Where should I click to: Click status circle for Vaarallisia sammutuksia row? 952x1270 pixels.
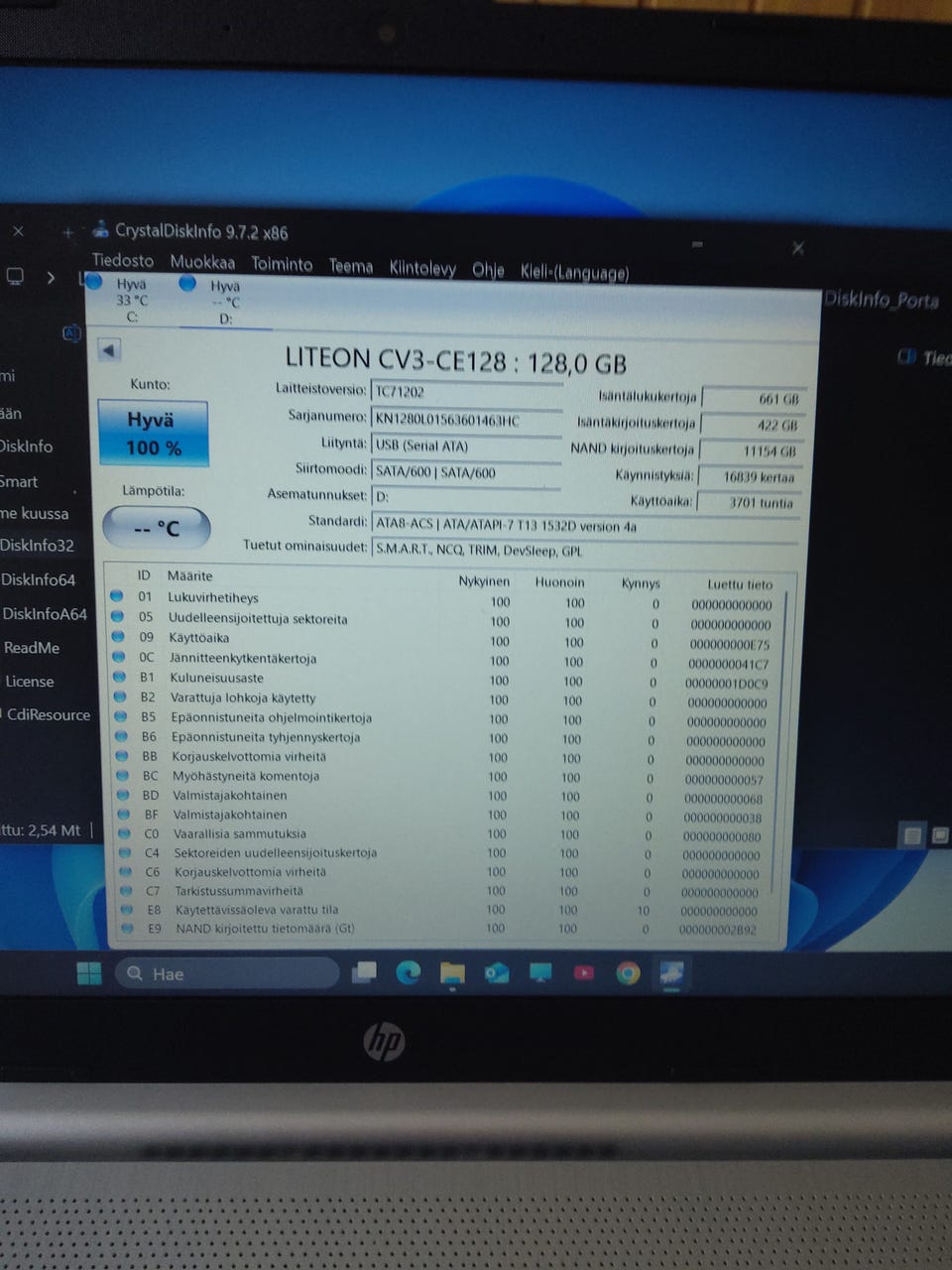124,833
